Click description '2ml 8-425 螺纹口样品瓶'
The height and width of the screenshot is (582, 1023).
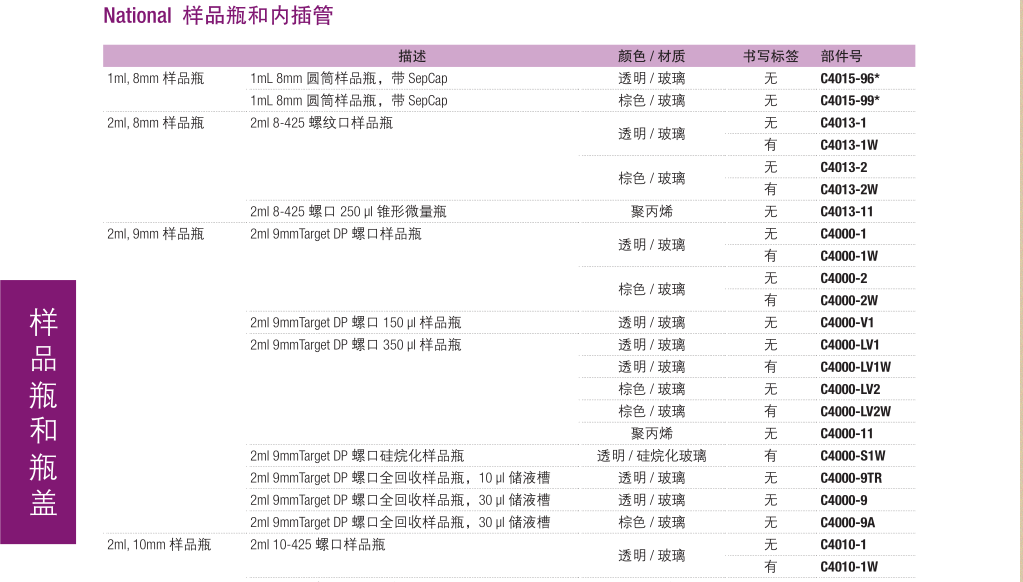(322, 123)
